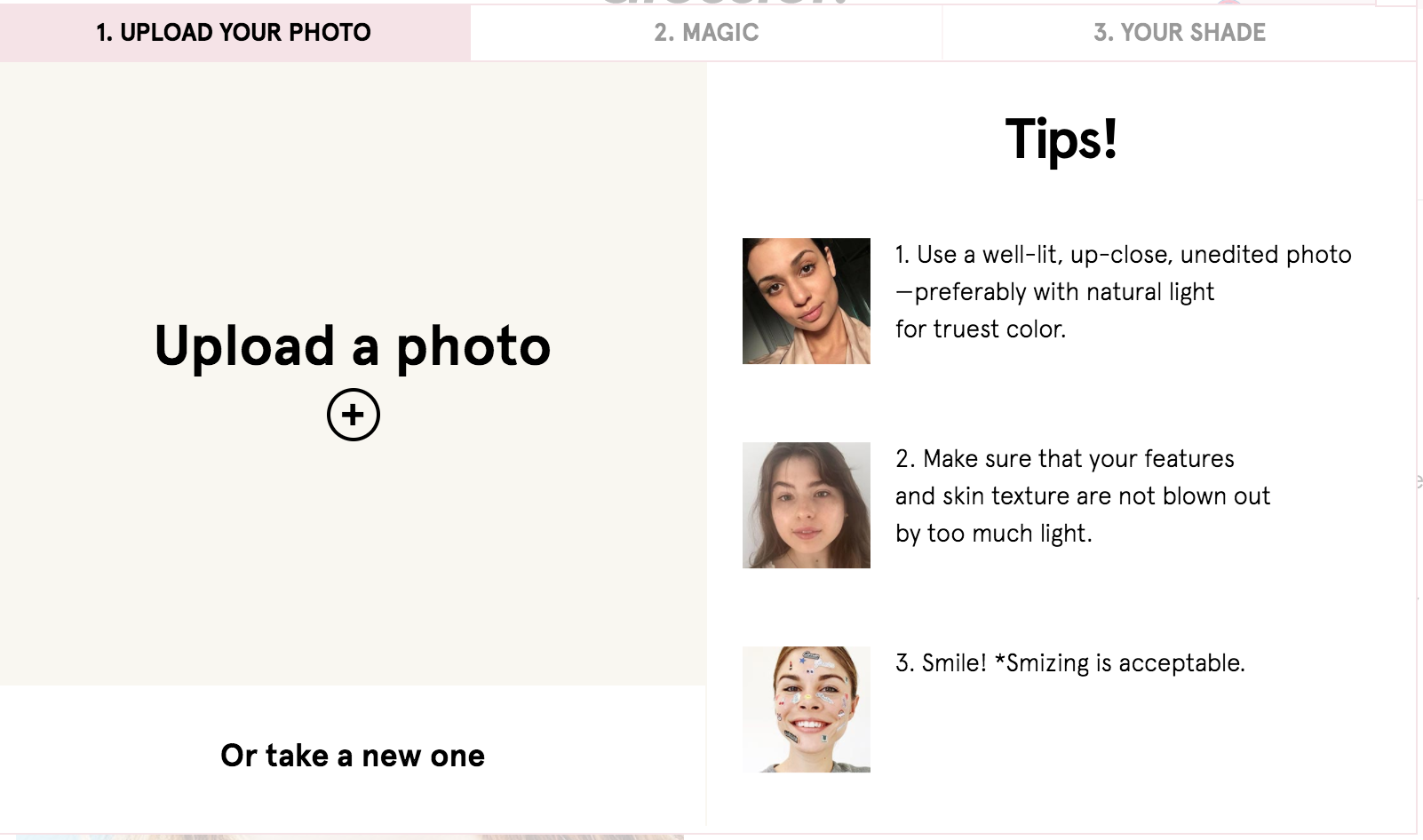Image resolution: width=1423 pixels, height=840 pixels.
Task: Click the YOUR SHADE step label
Action: 1181,33
